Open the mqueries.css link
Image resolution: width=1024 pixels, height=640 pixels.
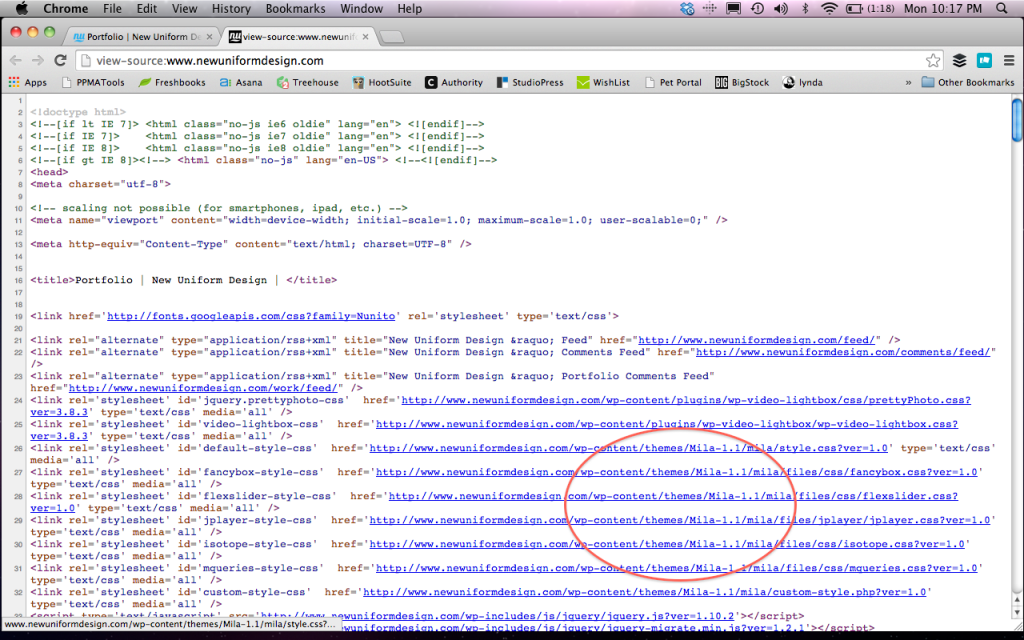pos(677,568)
